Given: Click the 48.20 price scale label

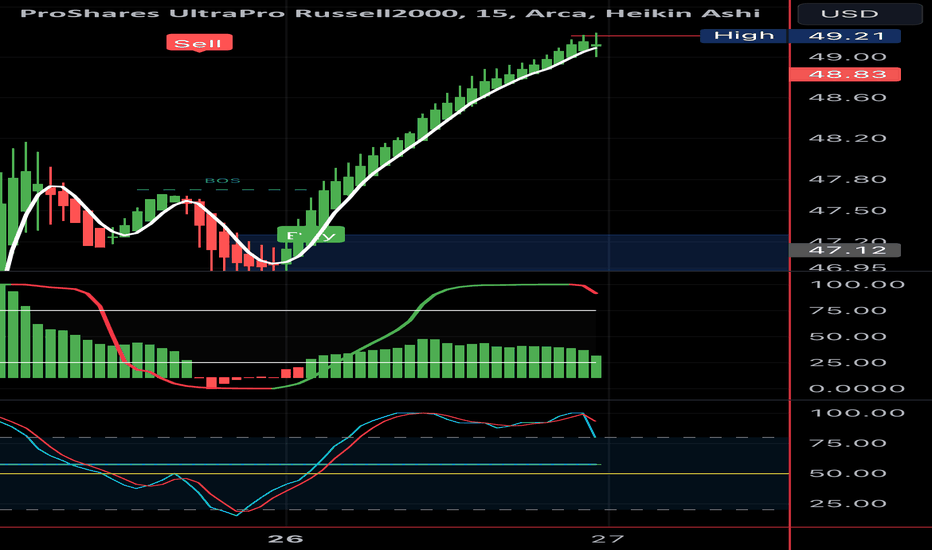Looking at the screenshot, I should (848, 139).
